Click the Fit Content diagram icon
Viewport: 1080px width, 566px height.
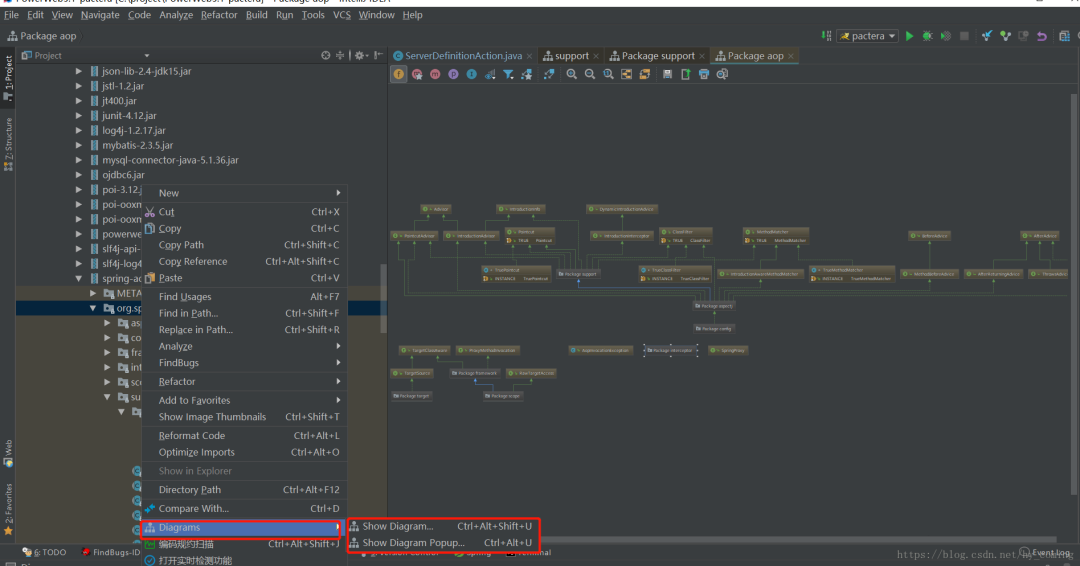626,74
